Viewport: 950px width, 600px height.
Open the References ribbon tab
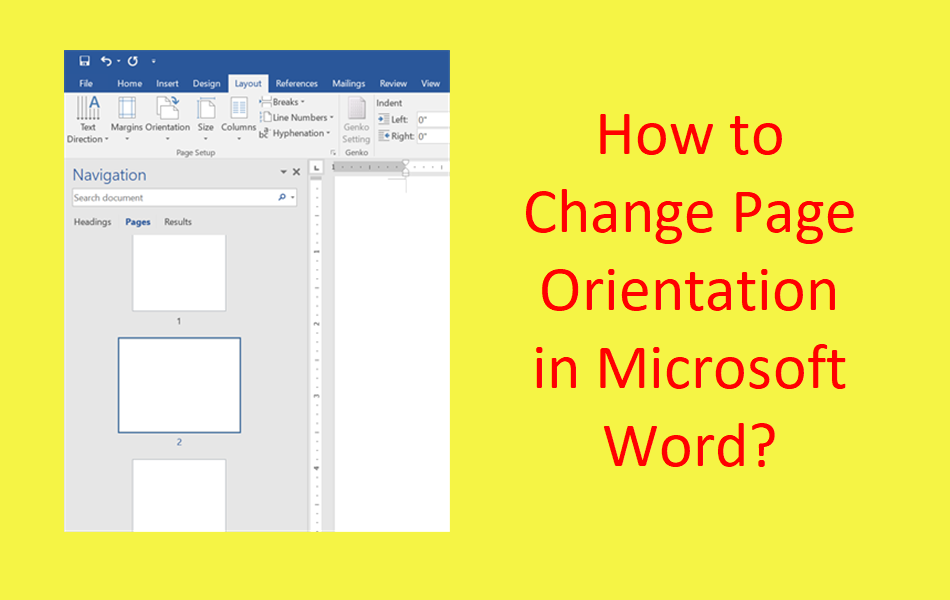pyautogui.click(x=296, y=84)
